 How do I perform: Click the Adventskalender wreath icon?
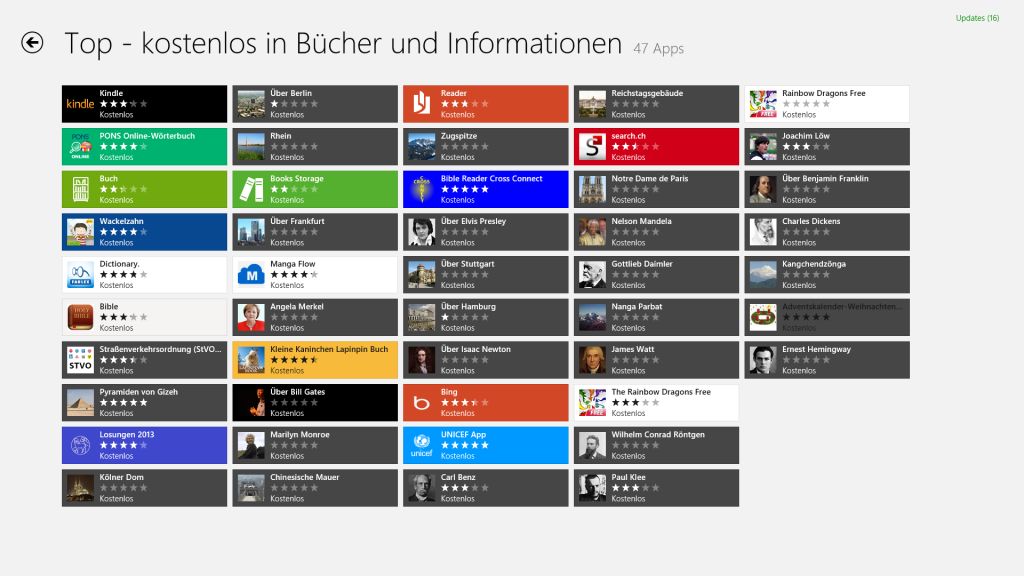click(763, 317)
